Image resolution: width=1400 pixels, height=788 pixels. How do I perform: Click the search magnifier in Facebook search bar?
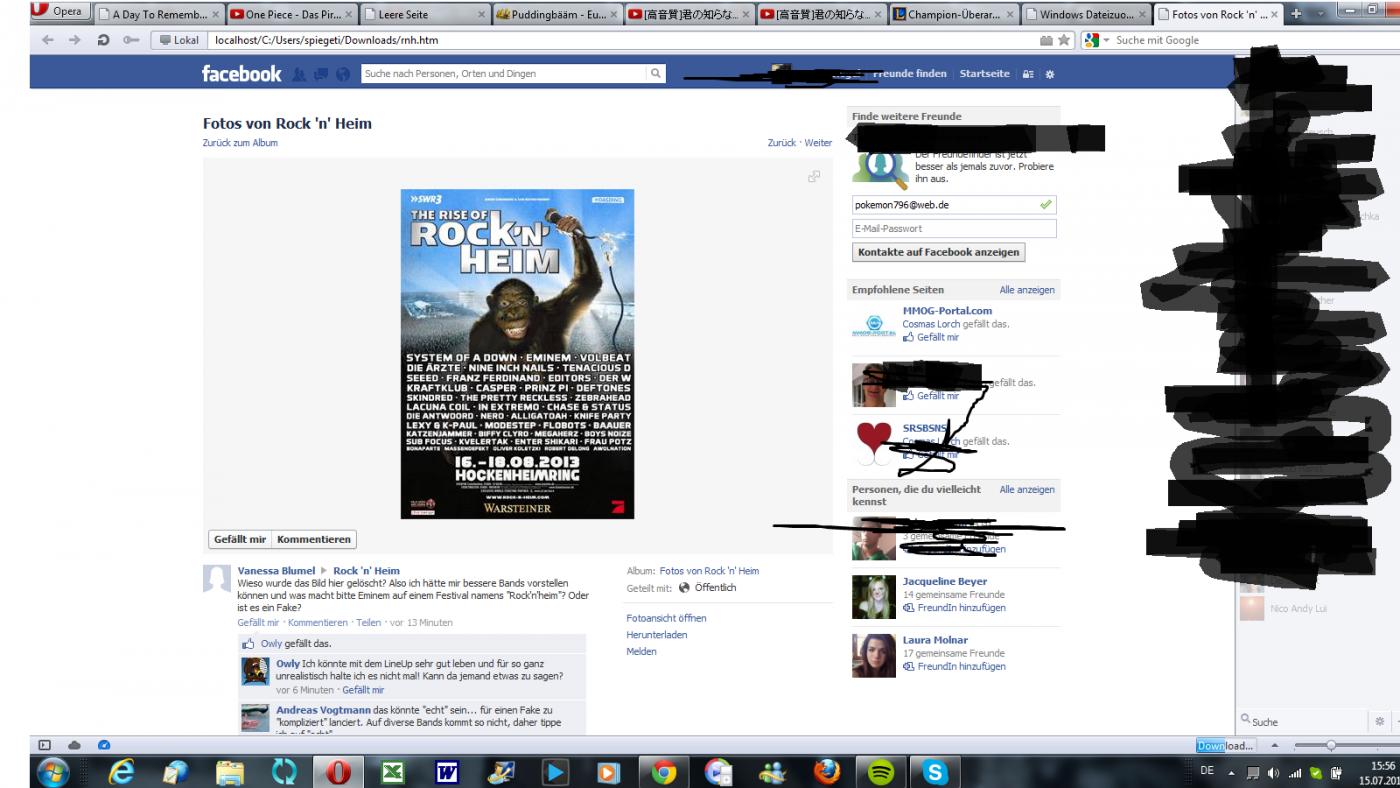tap(655, 73)
